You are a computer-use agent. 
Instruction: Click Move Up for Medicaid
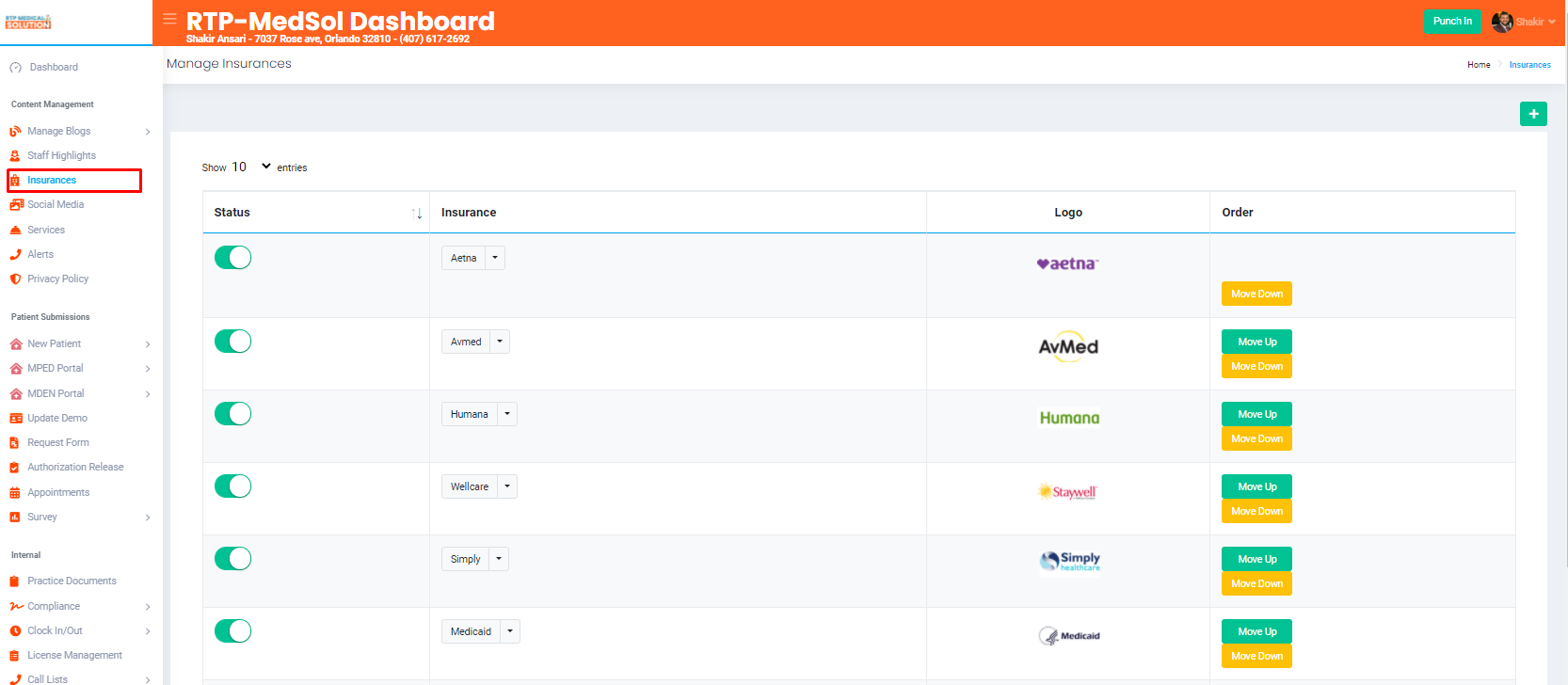coord(1256,631)
